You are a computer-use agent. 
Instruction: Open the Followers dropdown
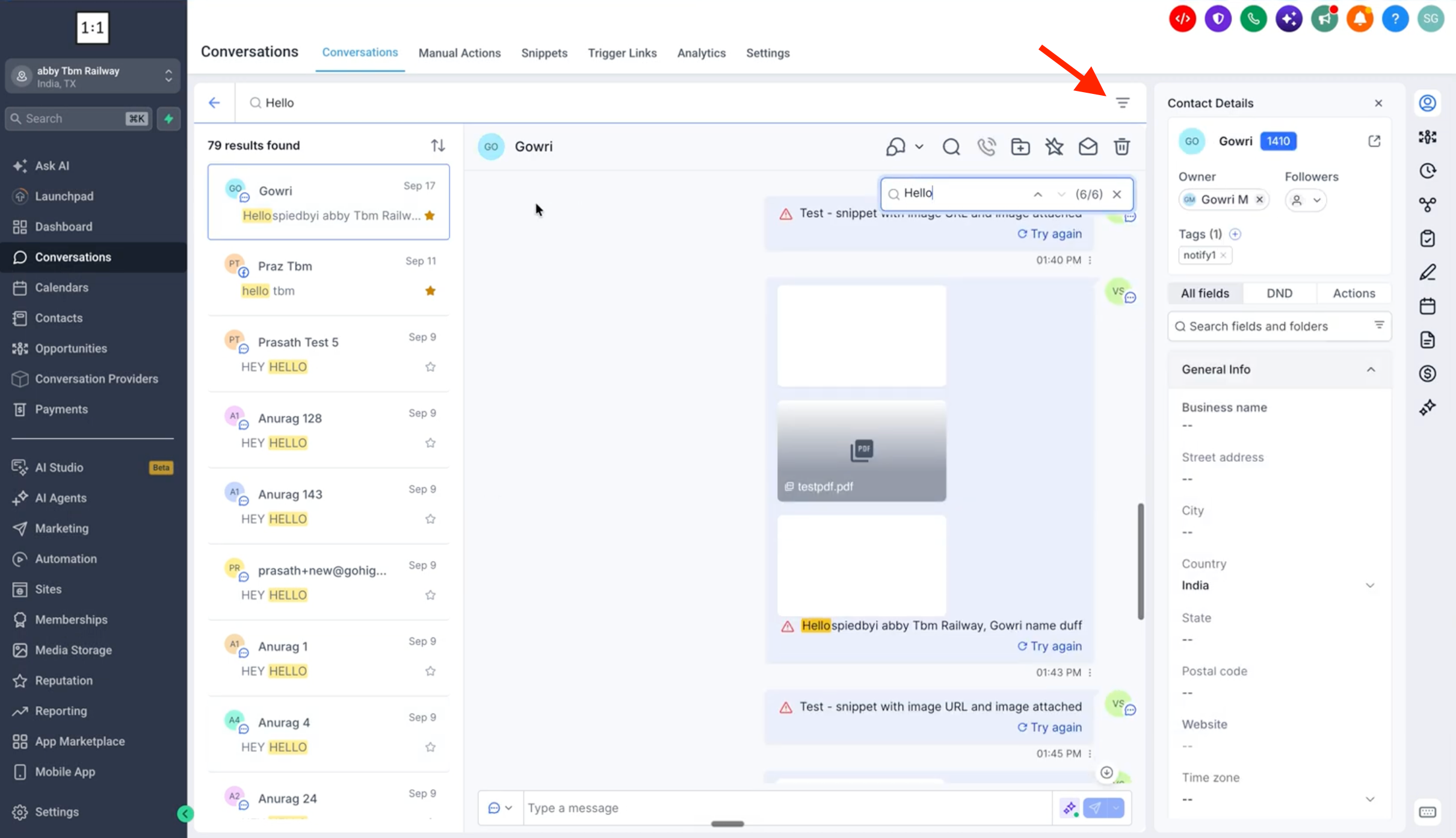[1306, 200]
